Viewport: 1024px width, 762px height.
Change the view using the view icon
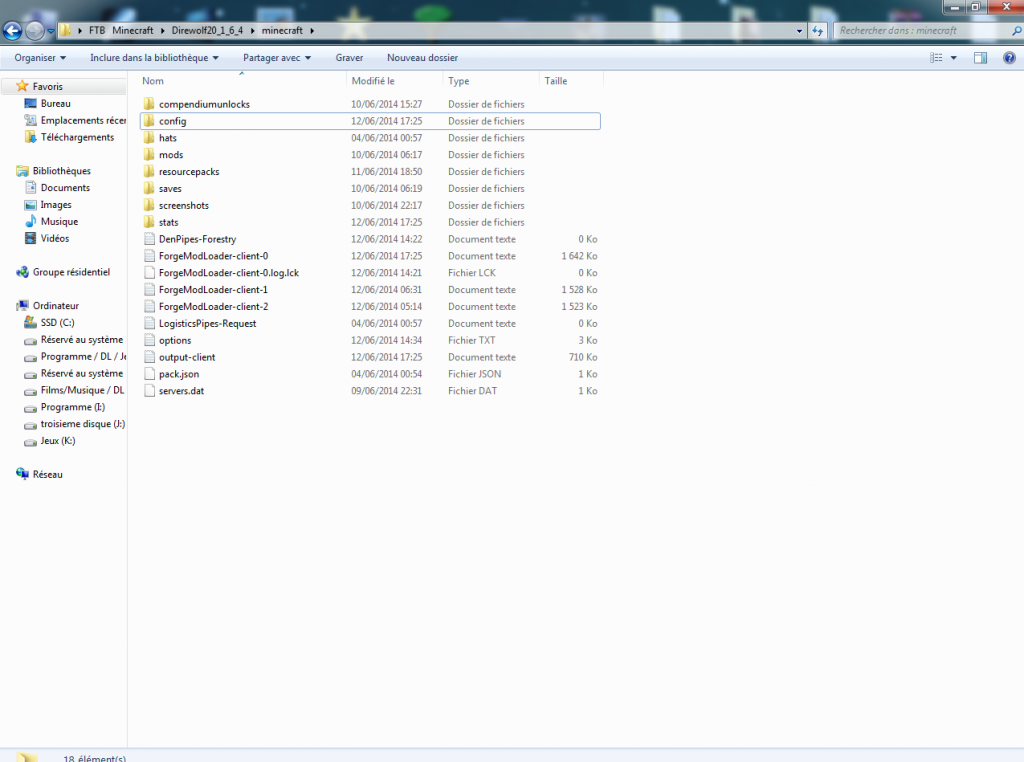coord(936,57)
